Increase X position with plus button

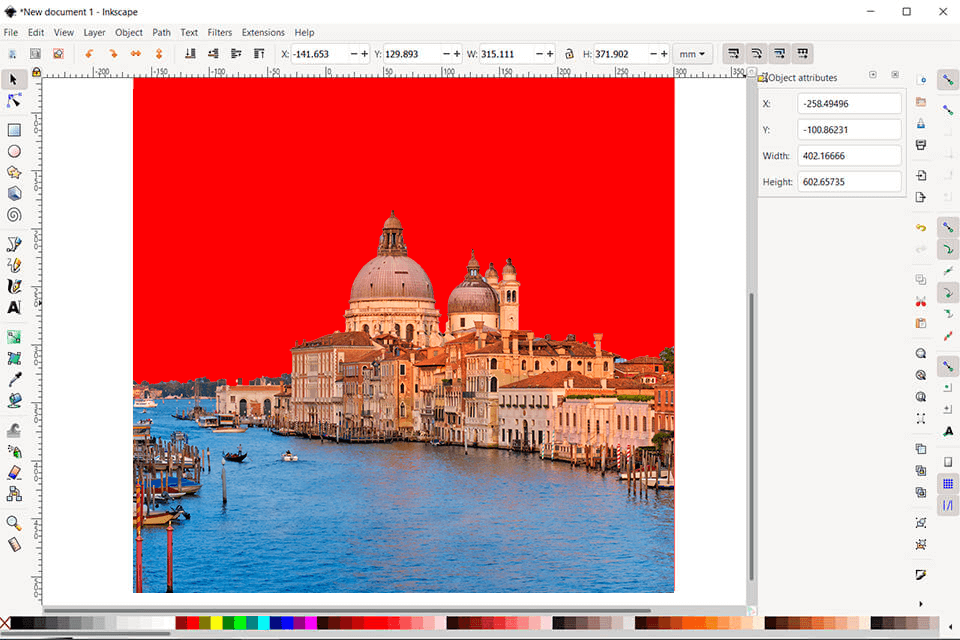coord(364,54)
